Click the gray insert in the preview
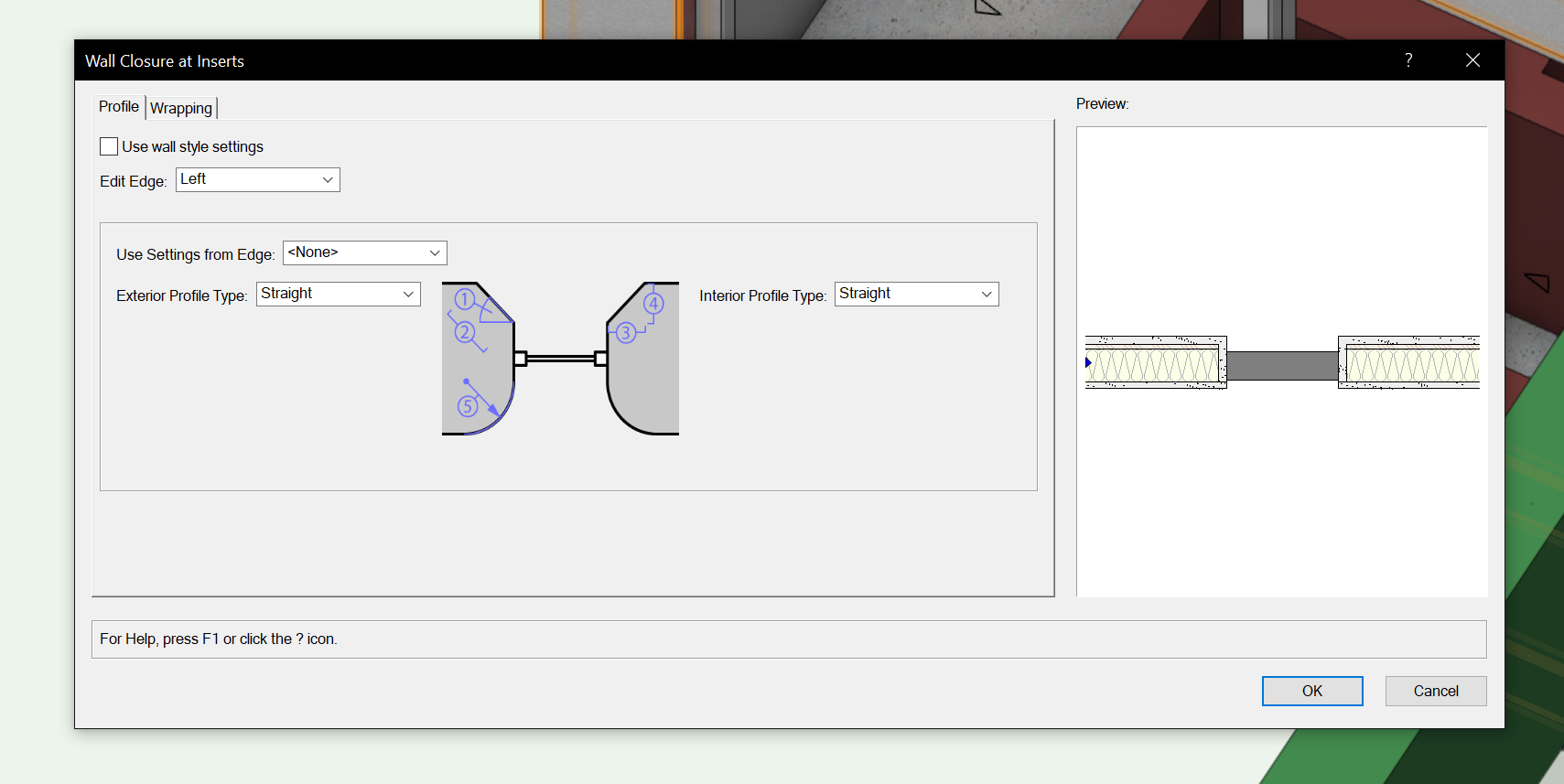This screenshot has width=1564, height=784. 1281,366
